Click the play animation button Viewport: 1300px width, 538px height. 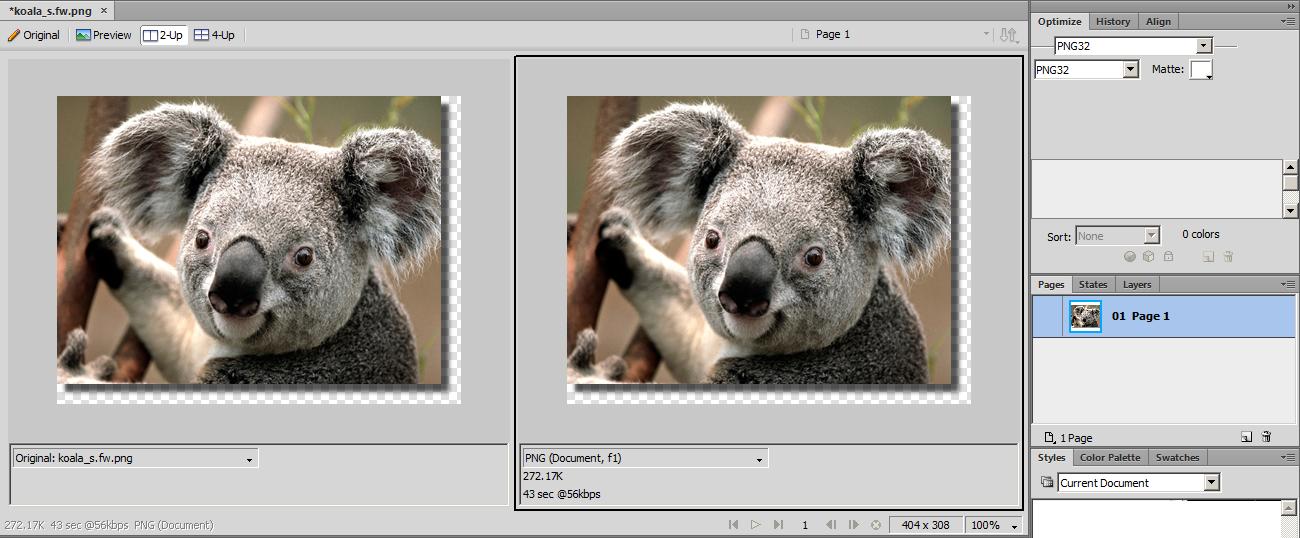[x=755, y=525]
